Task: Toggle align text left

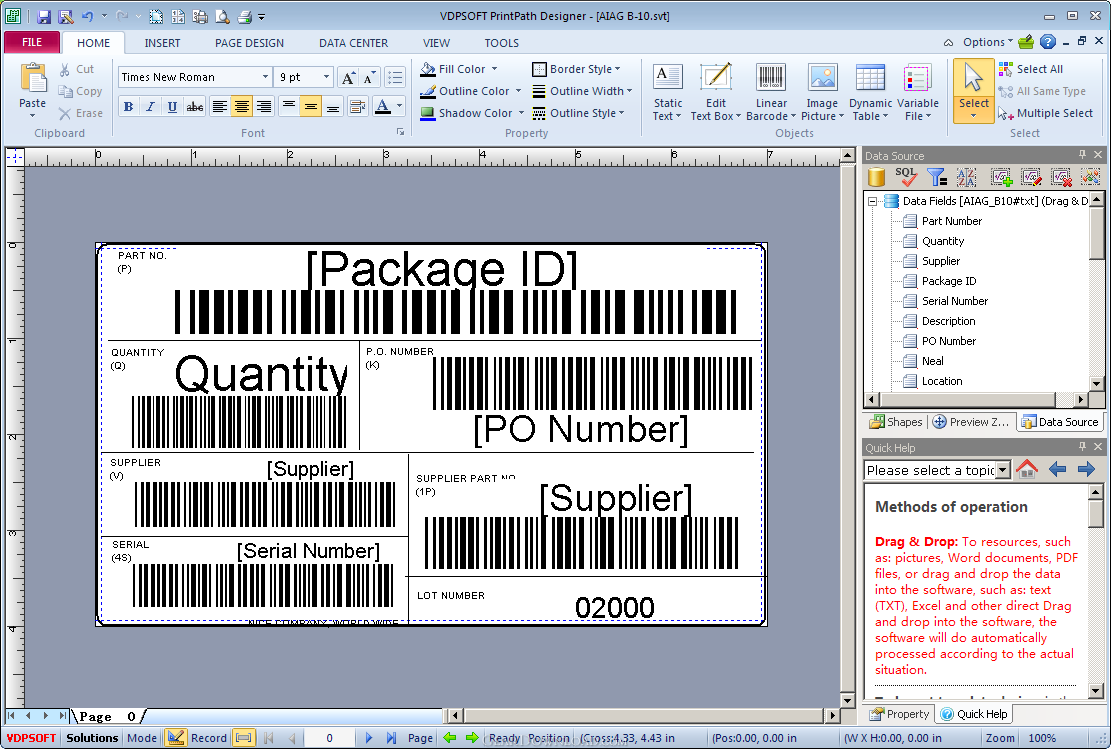Action: [220, 107]
